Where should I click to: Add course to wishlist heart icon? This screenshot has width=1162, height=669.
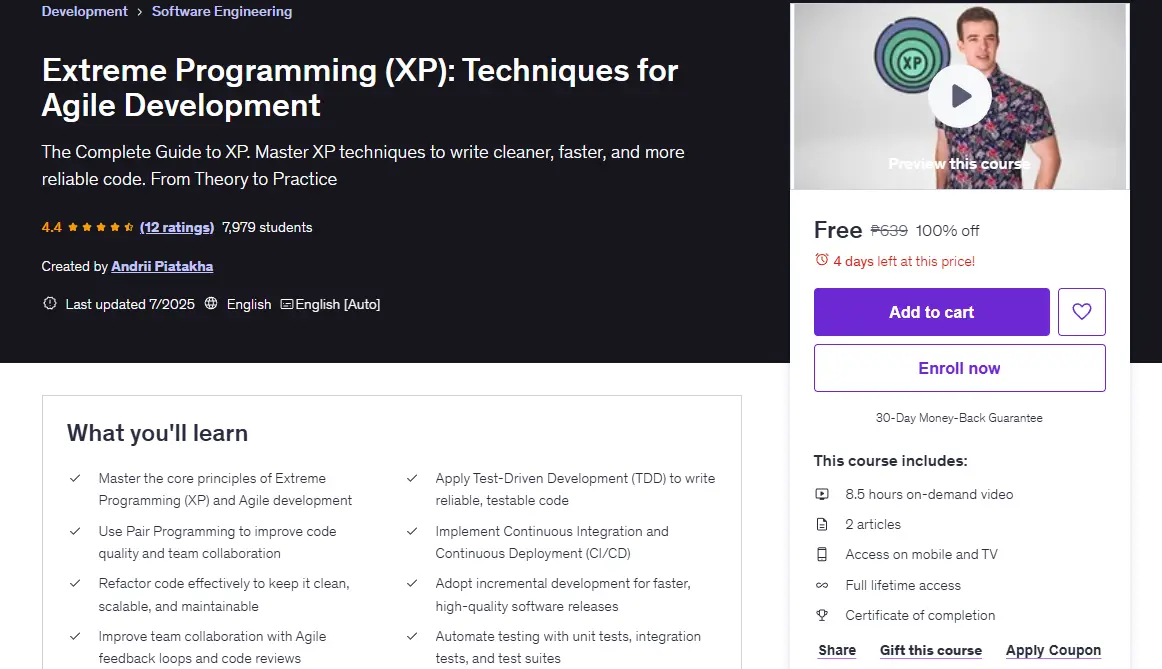click(1081, 312)
